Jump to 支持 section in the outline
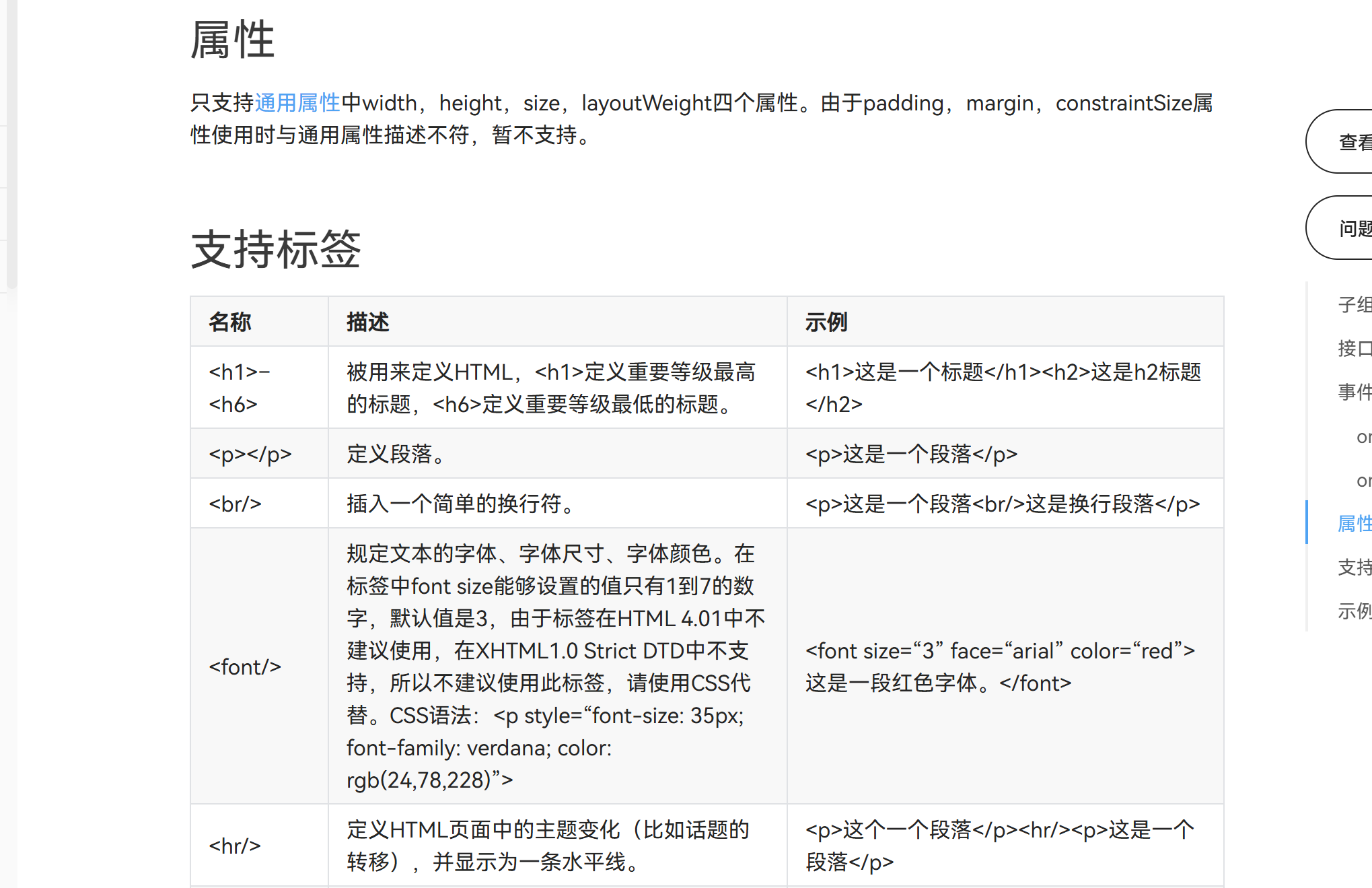 pyautogui.click(x=1355, y=567)
